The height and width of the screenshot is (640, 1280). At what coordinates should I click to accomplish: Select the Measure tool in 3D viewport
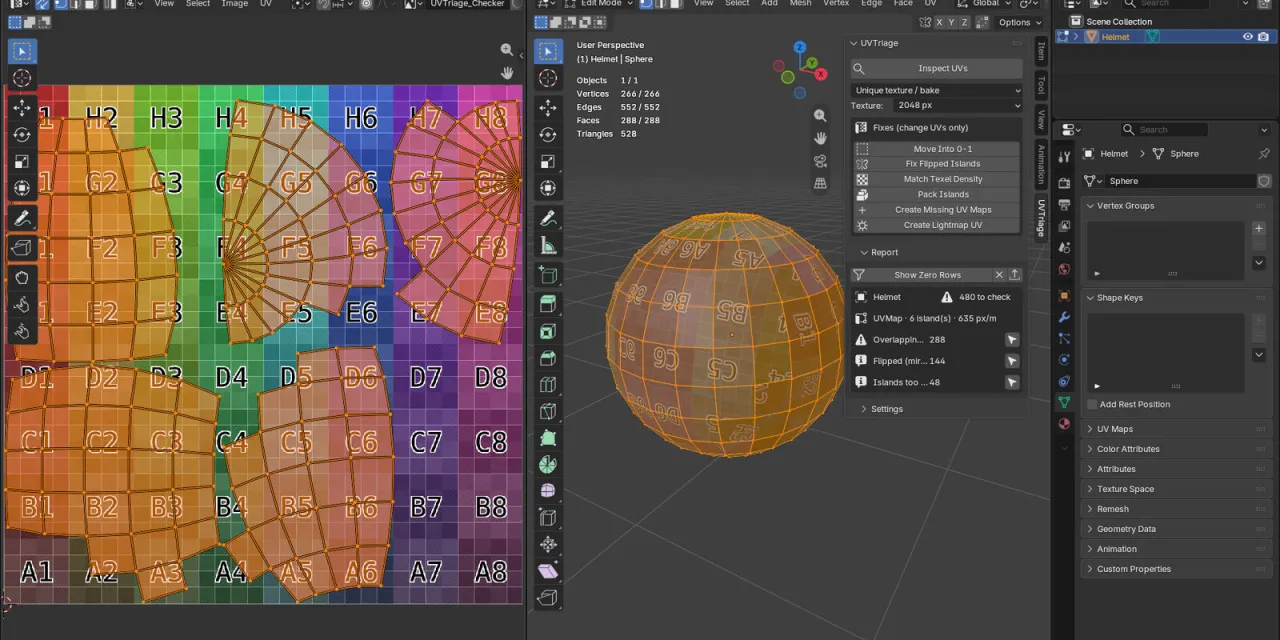[x=547, y=245]
